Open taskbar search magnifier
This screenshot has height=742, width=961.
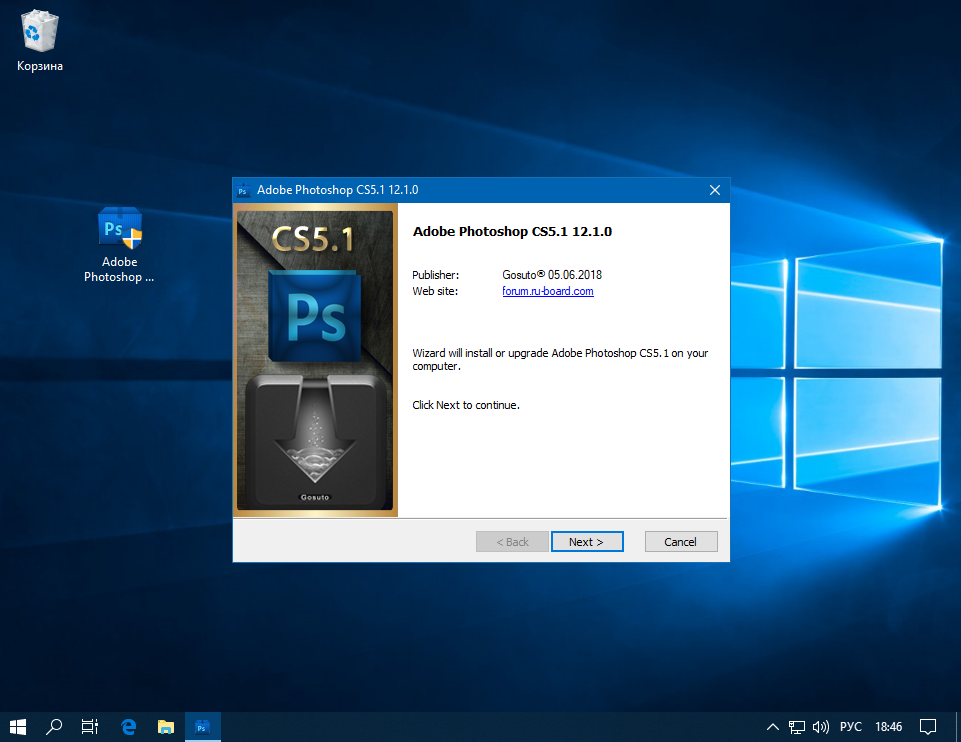[55, 726]
